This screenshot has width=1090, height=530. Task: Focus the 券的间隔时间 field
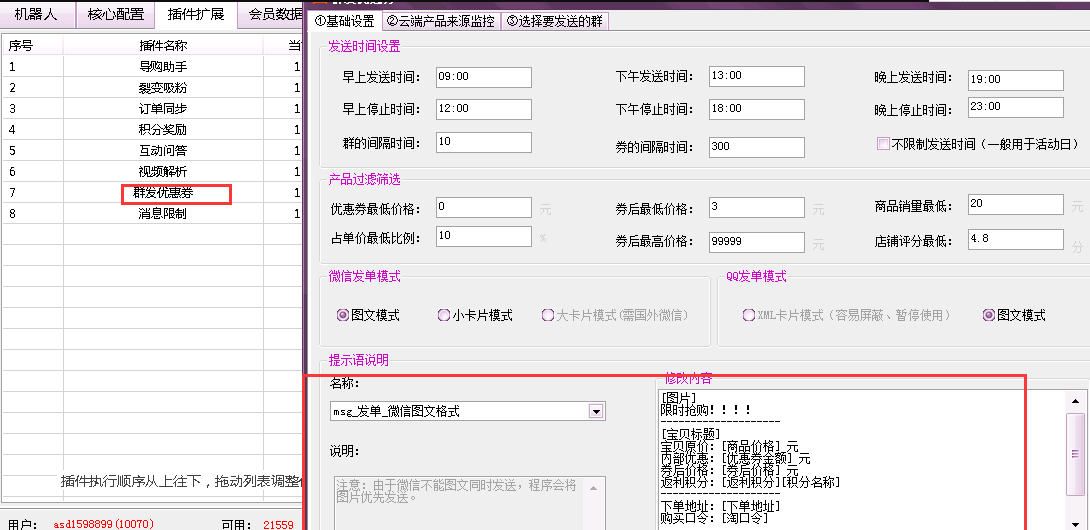[756, 147]
